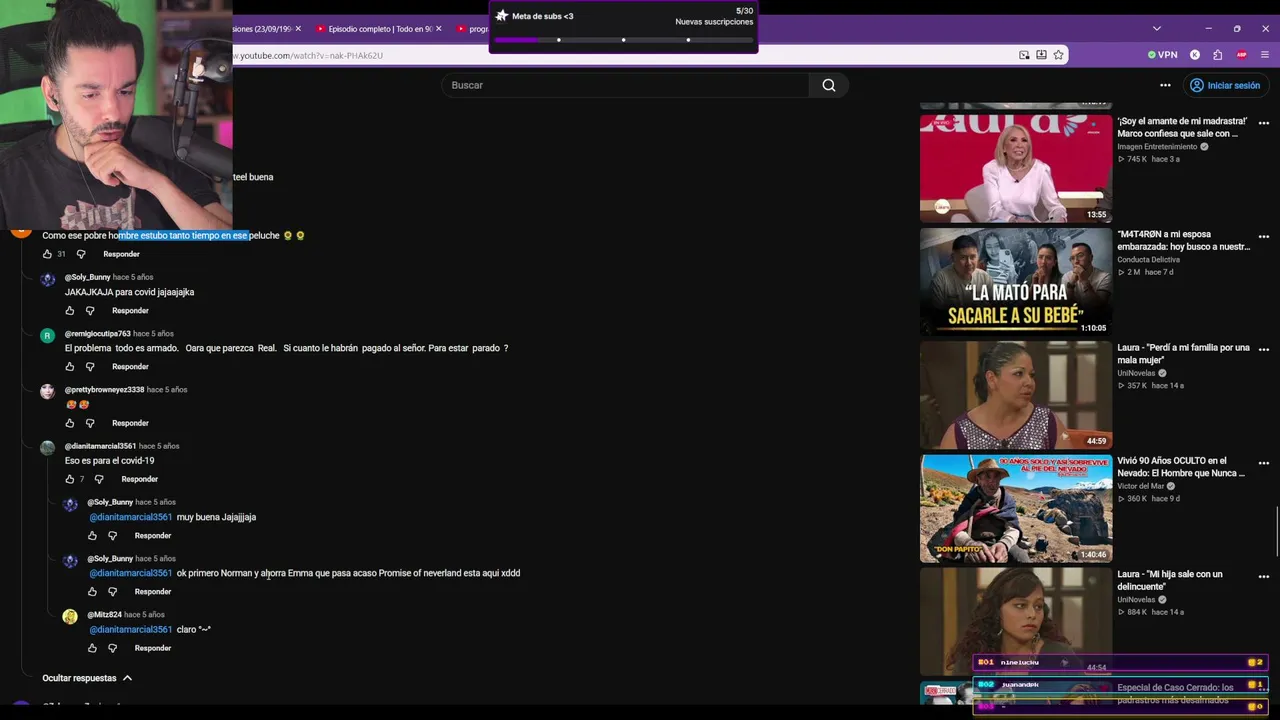Open the K profile icon in browser toolbar
This screenshot has width=1280, height=720.
pos(1195,55)
